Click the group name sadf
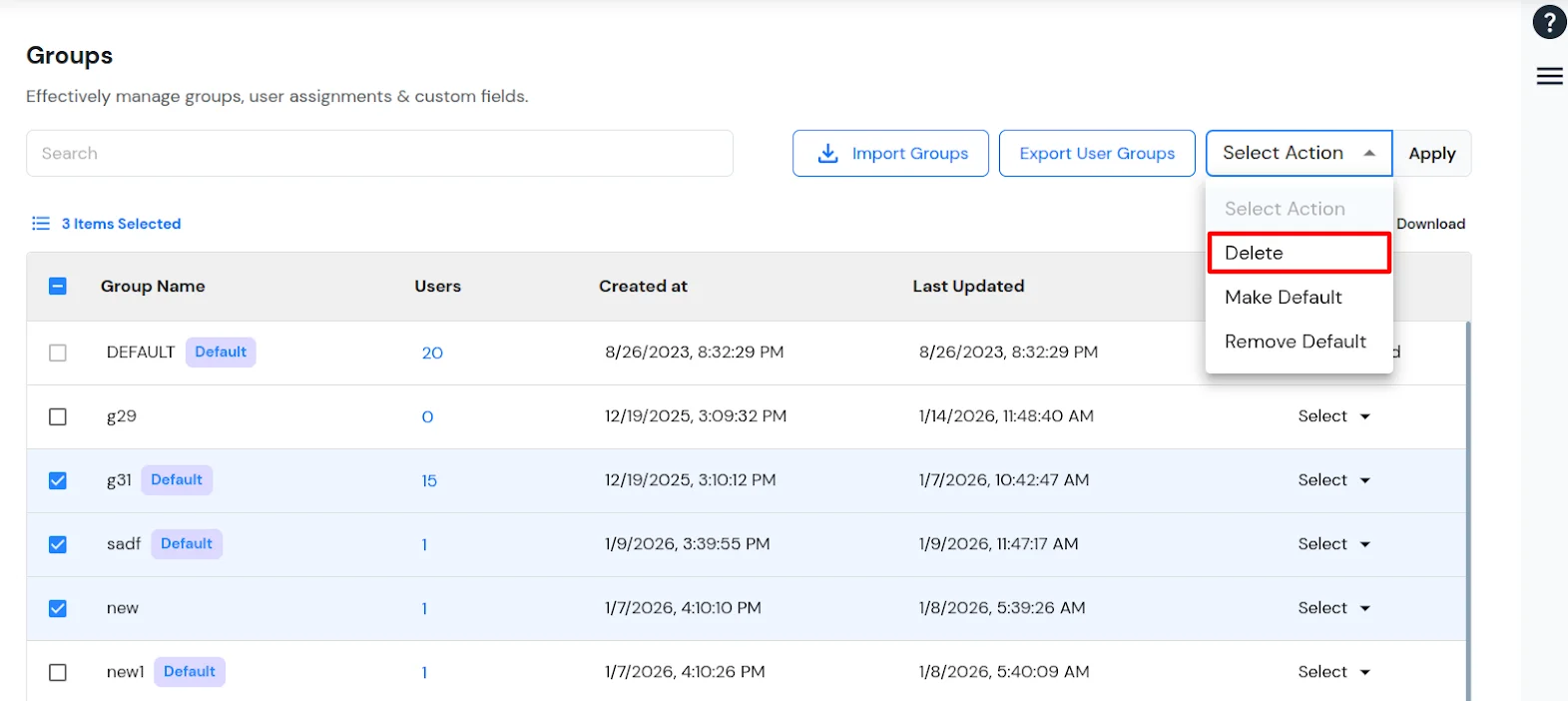This screenshot has height=701, width=1568. coord(124,544)
